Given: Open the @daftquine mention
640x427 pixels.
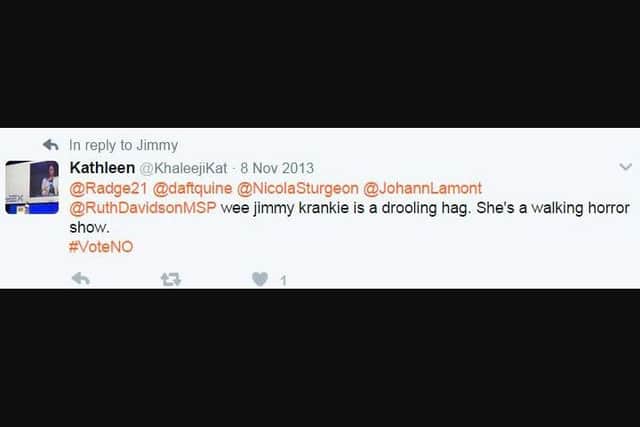Looking at the screenshot, I should [x=192, y=189].
